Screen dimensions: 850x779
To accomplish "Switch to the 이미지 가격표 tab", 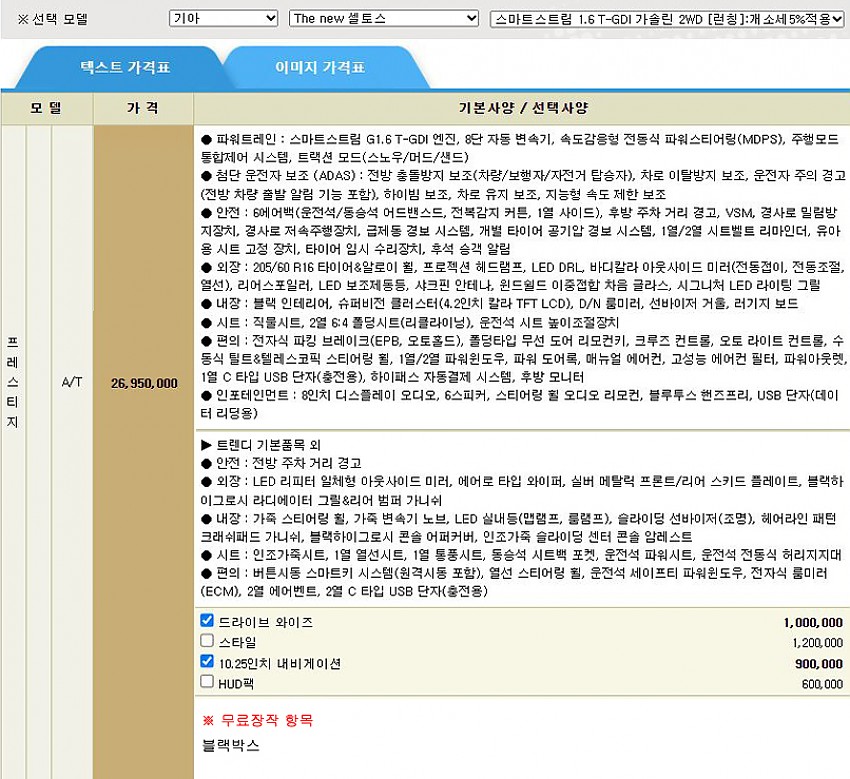I will [x=320, y=68].
